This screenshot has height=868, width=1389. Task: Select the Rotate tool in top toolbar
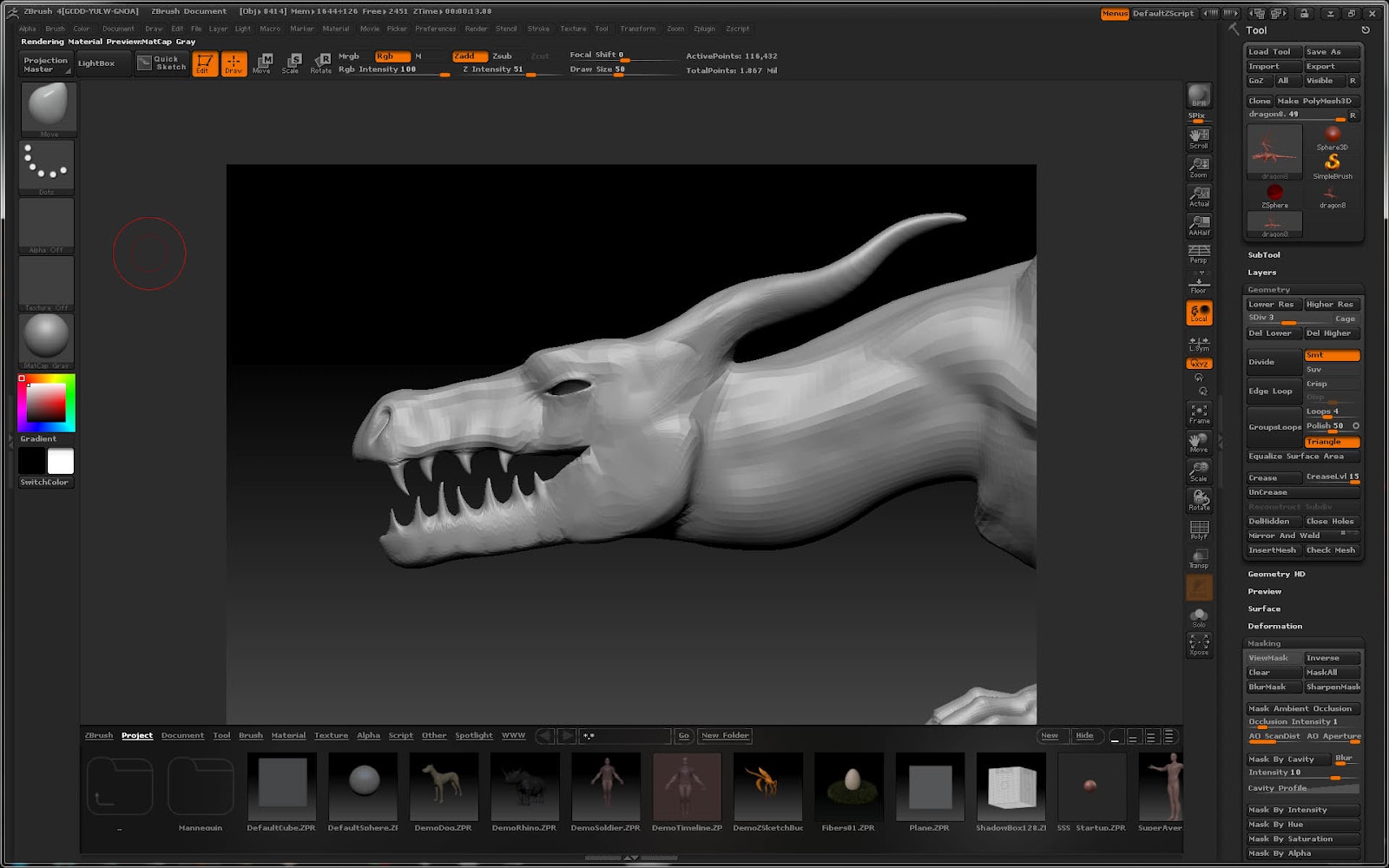[x=321, y=62]
